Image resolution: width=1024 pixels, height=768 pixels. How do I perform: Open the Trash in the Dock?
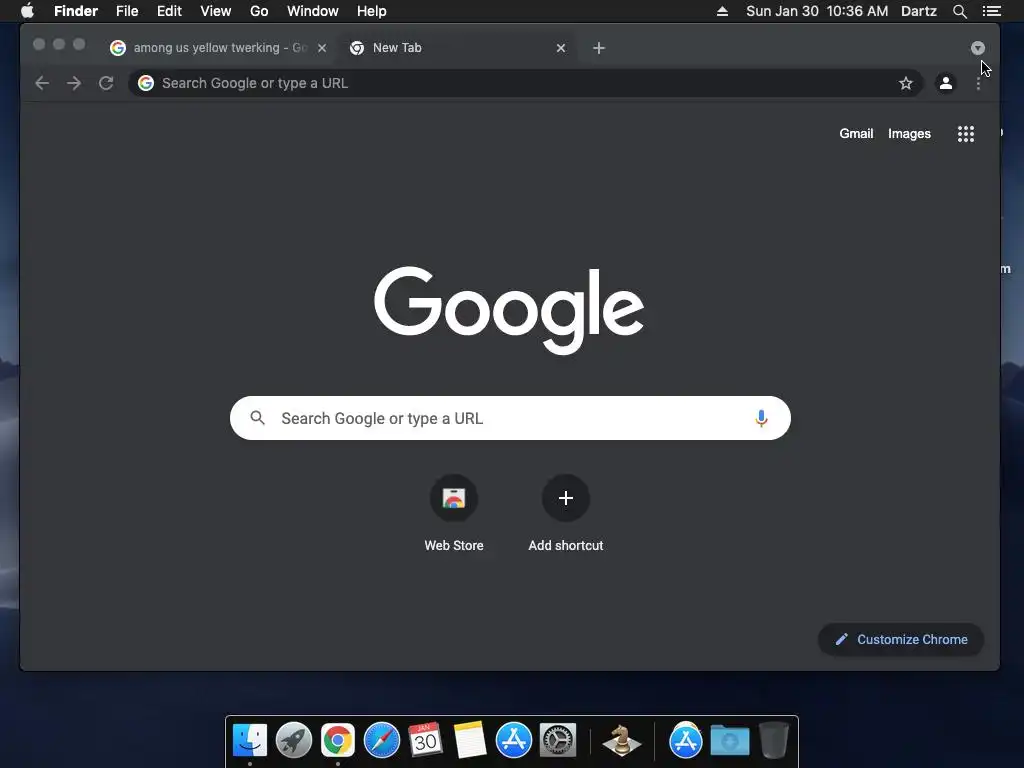point(773,740)
